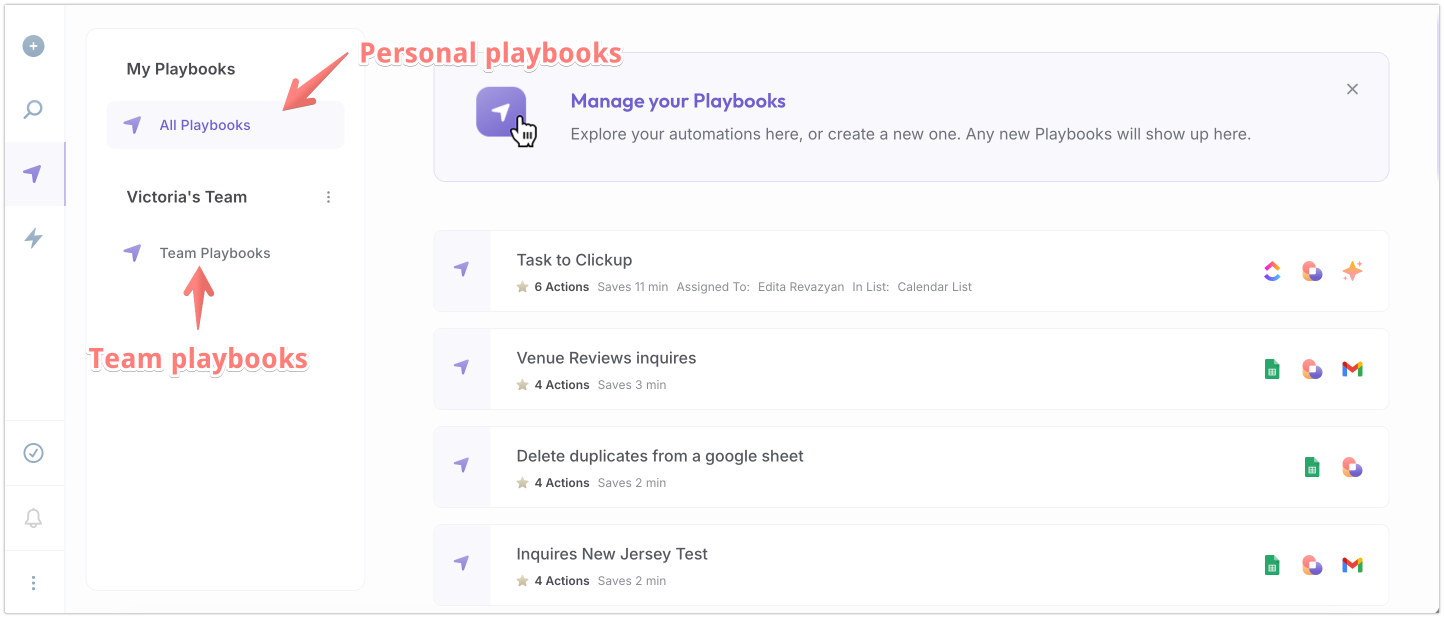This screenshot has width=1444, height=618.
Task: Click the paper-plane icon on Venue Reviews row
Action: (x=461, y=367)
